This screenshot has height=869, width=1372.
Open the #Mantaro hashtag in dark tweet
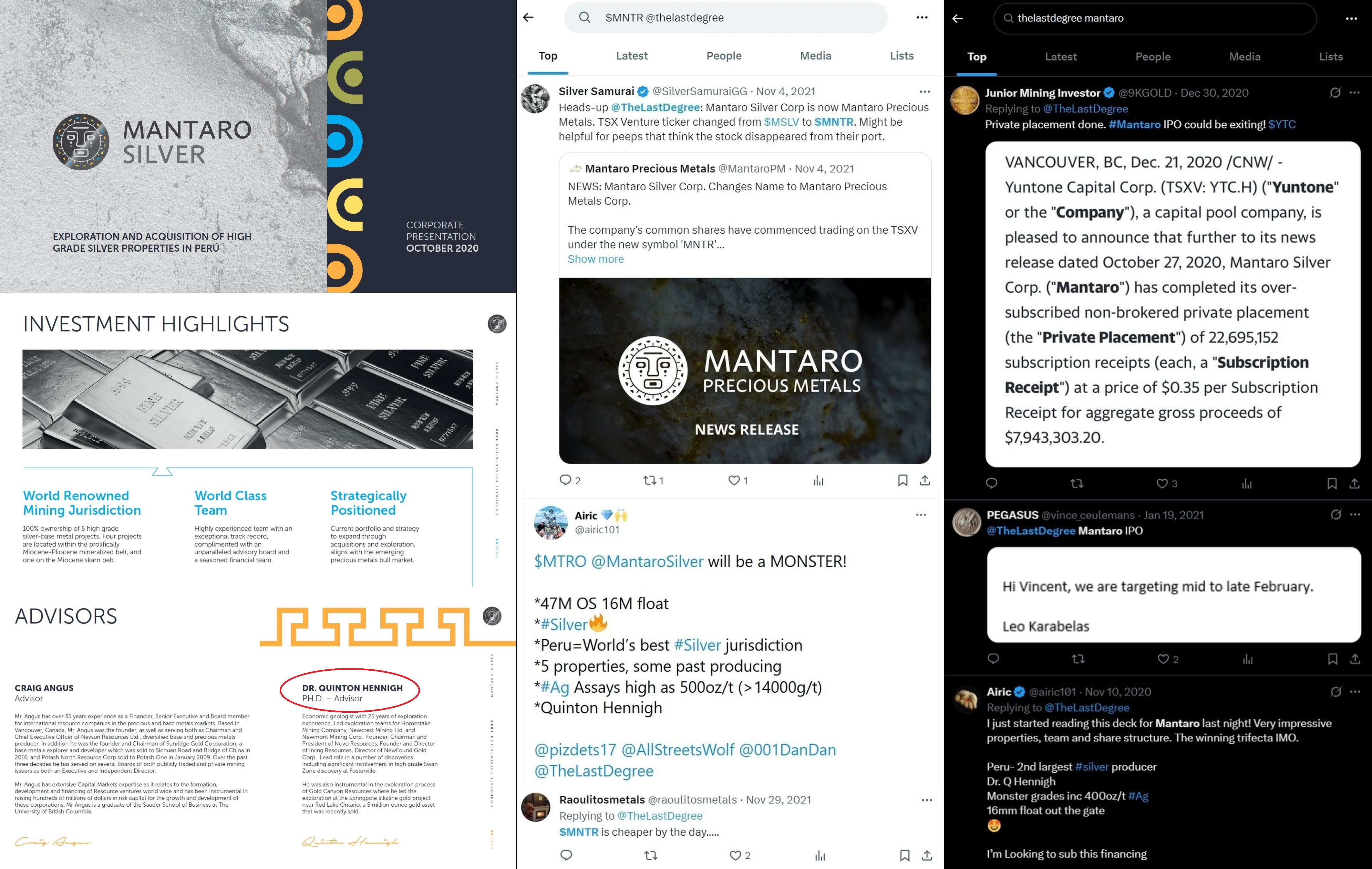click(x=1134, y=124)
